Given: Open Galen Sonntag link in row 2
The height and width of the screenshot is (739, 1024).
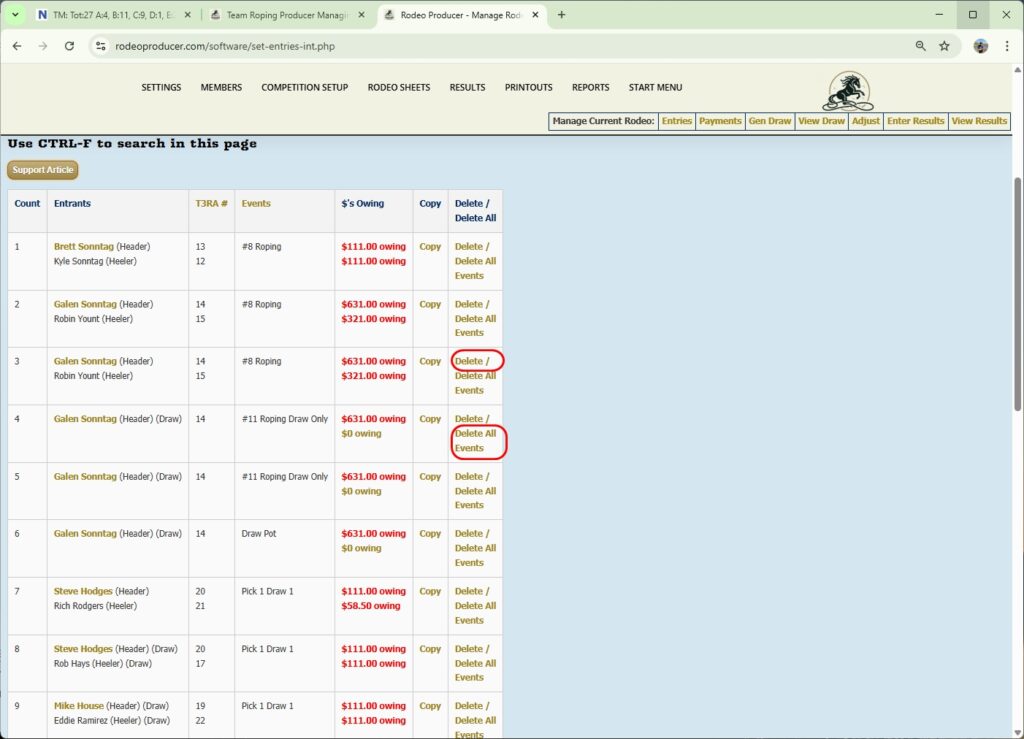Looking at the screenshot, I should (85, 304).
